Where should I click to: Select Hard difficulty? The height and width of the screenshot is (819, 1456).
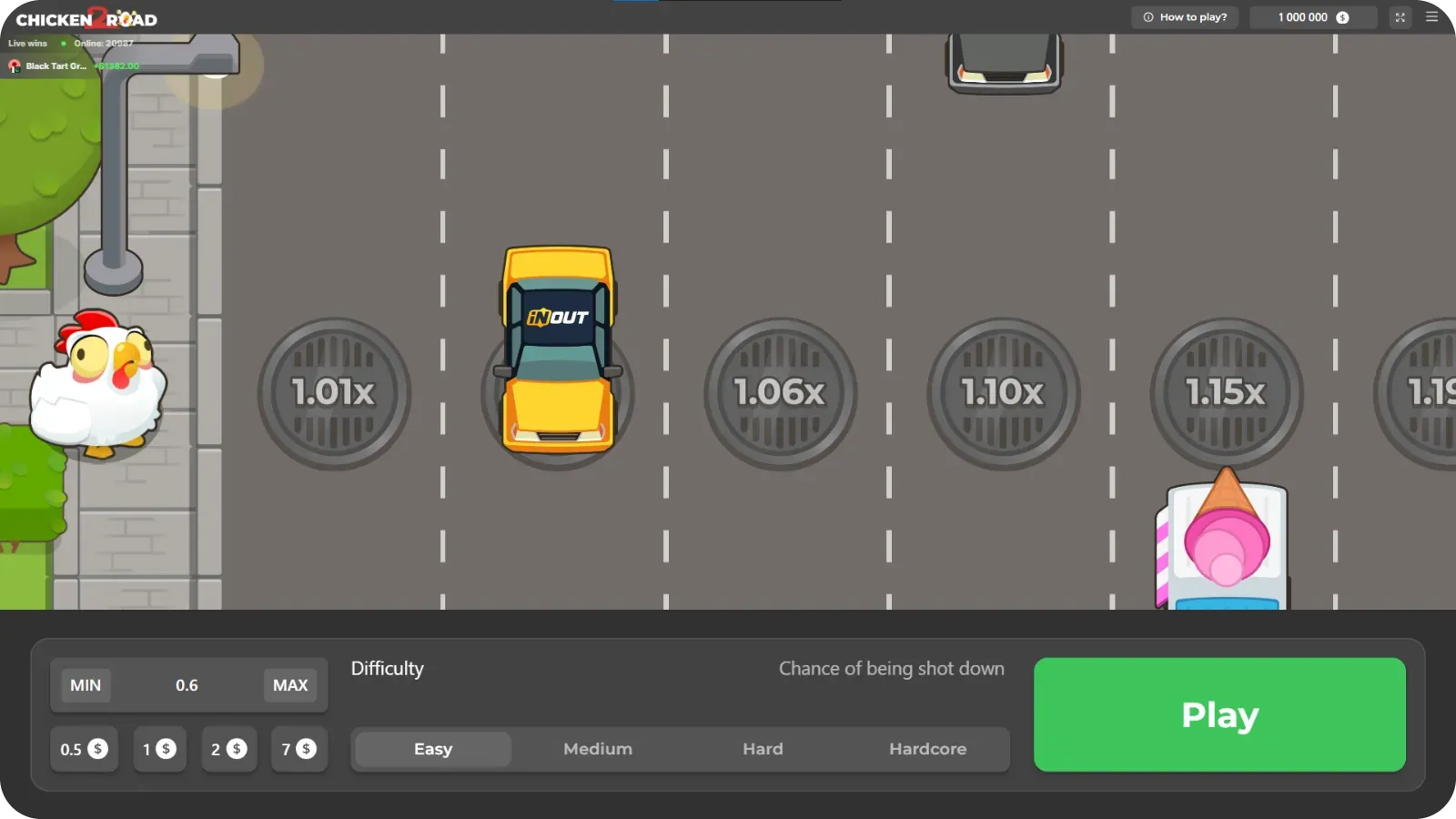coord(763,749)
